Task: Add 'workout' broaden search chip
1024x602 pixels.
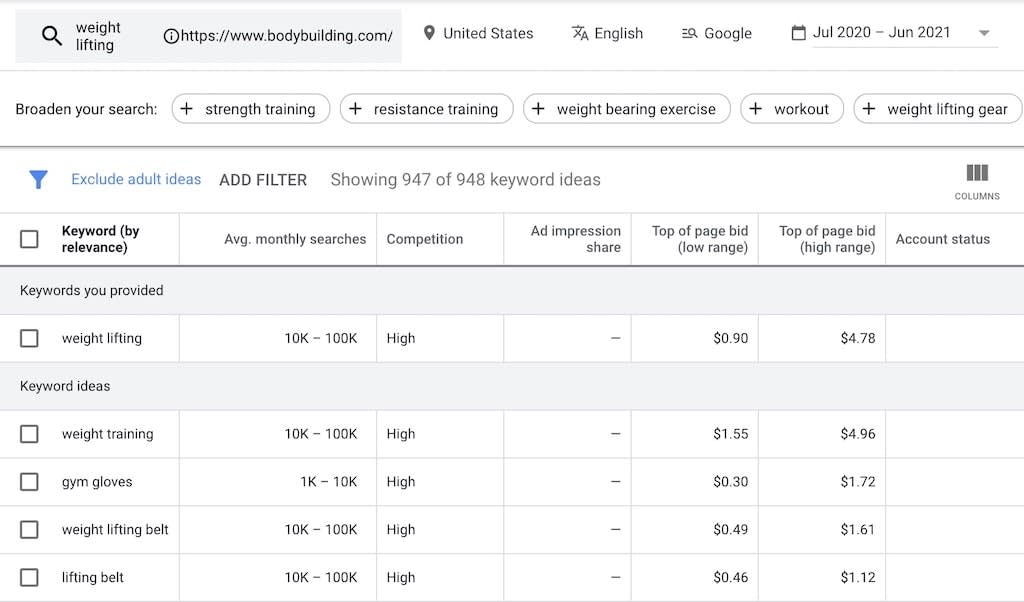Action: click(x=792, y=109)
